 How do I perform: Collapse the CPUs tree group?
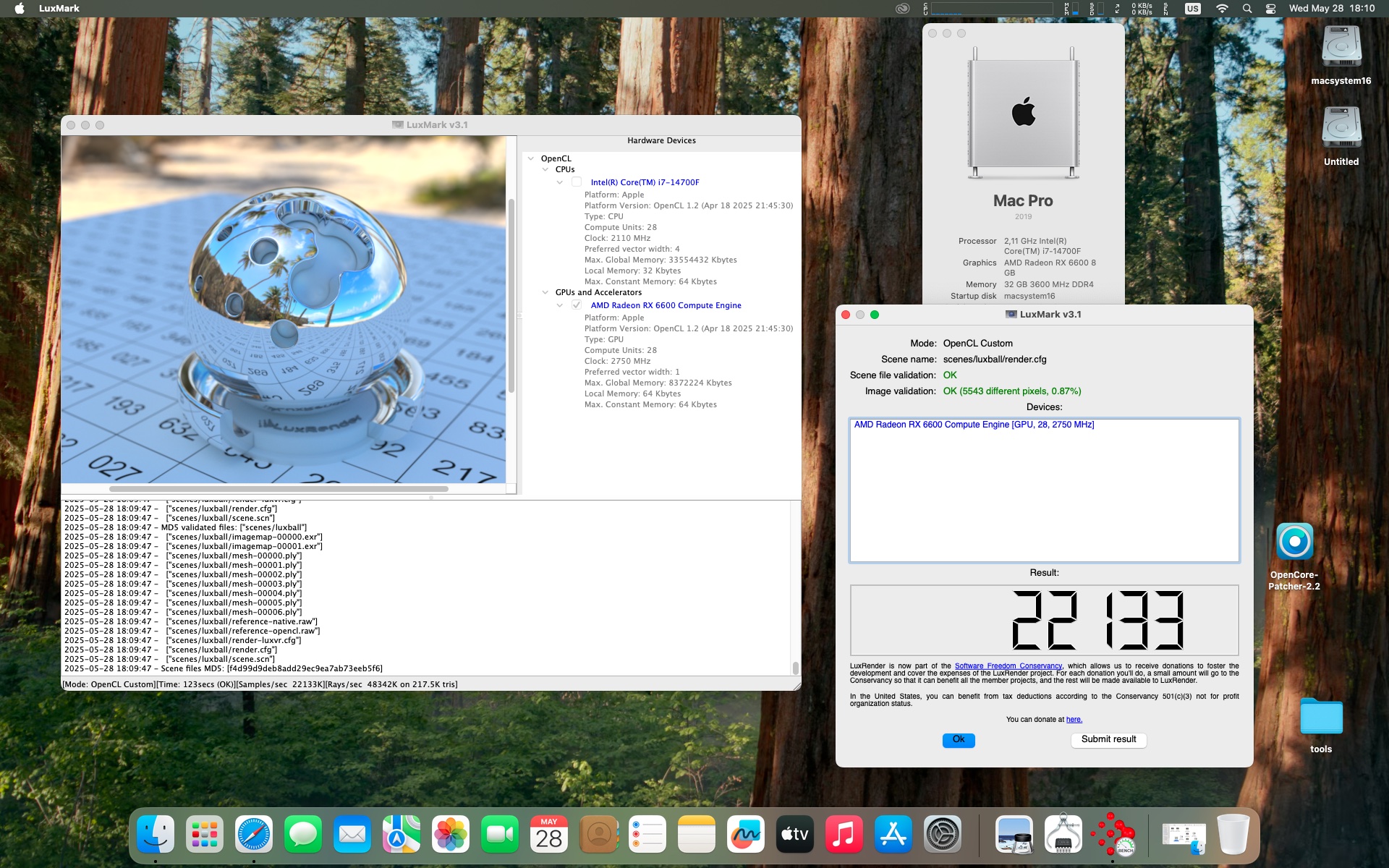point(545,169)
